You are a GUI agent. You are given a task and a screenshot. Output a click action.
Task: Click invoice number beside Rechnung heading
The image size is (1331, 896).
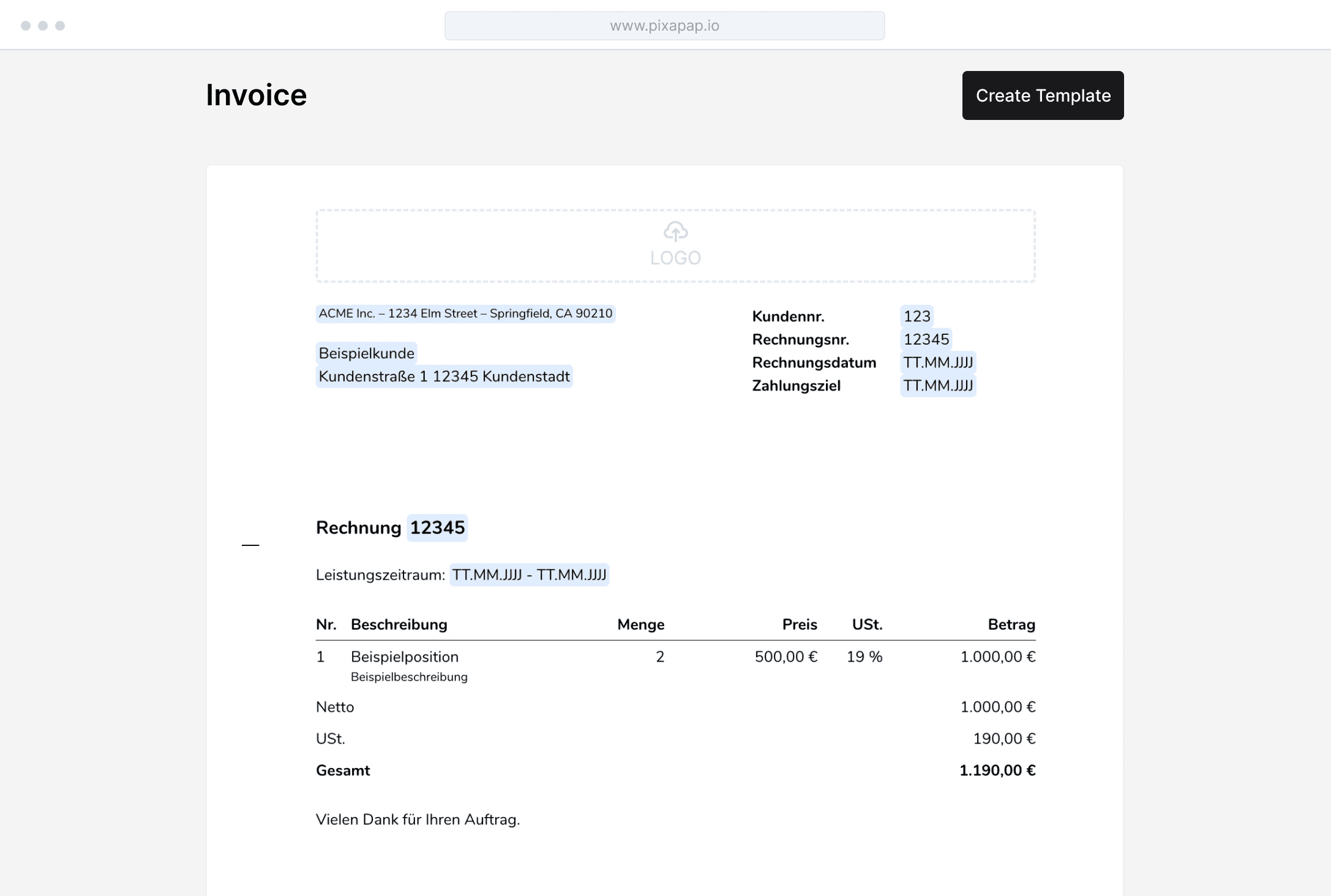coord(437,528)
